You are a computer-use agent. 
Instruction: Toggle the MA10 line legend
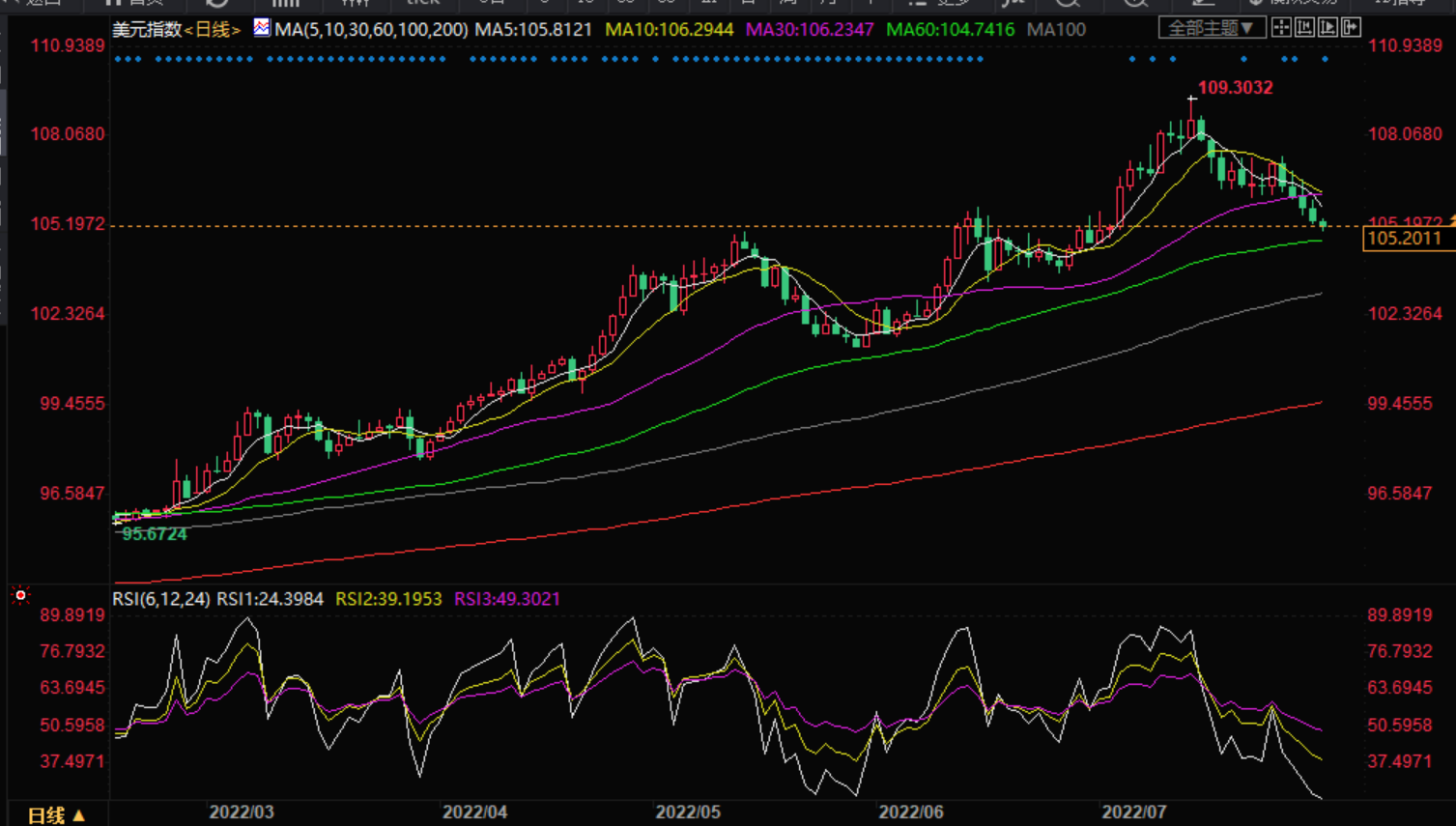(x=669, y=30)
